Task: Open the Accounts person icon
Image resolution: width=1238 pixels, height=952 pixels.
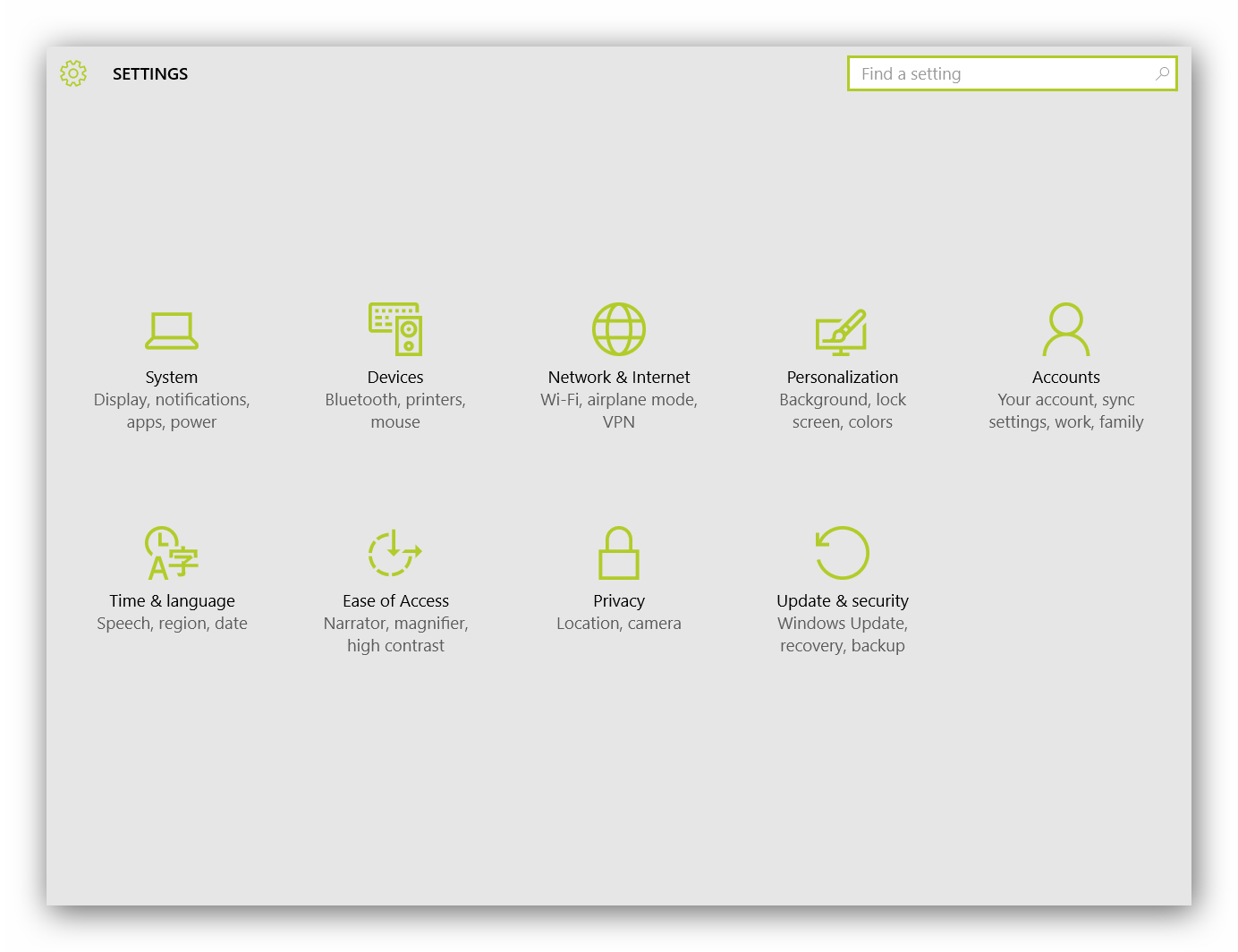Action: (x=1066, y=329)
